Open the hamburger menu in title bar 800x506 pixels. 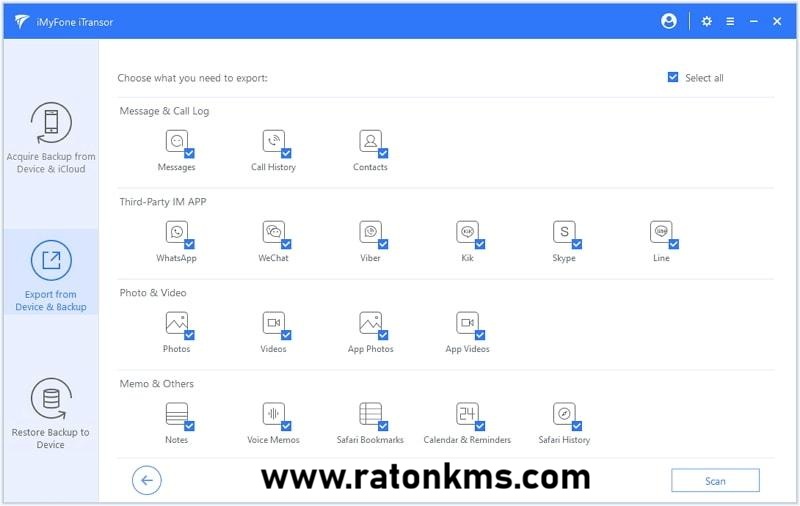click(x=731, y=21)
